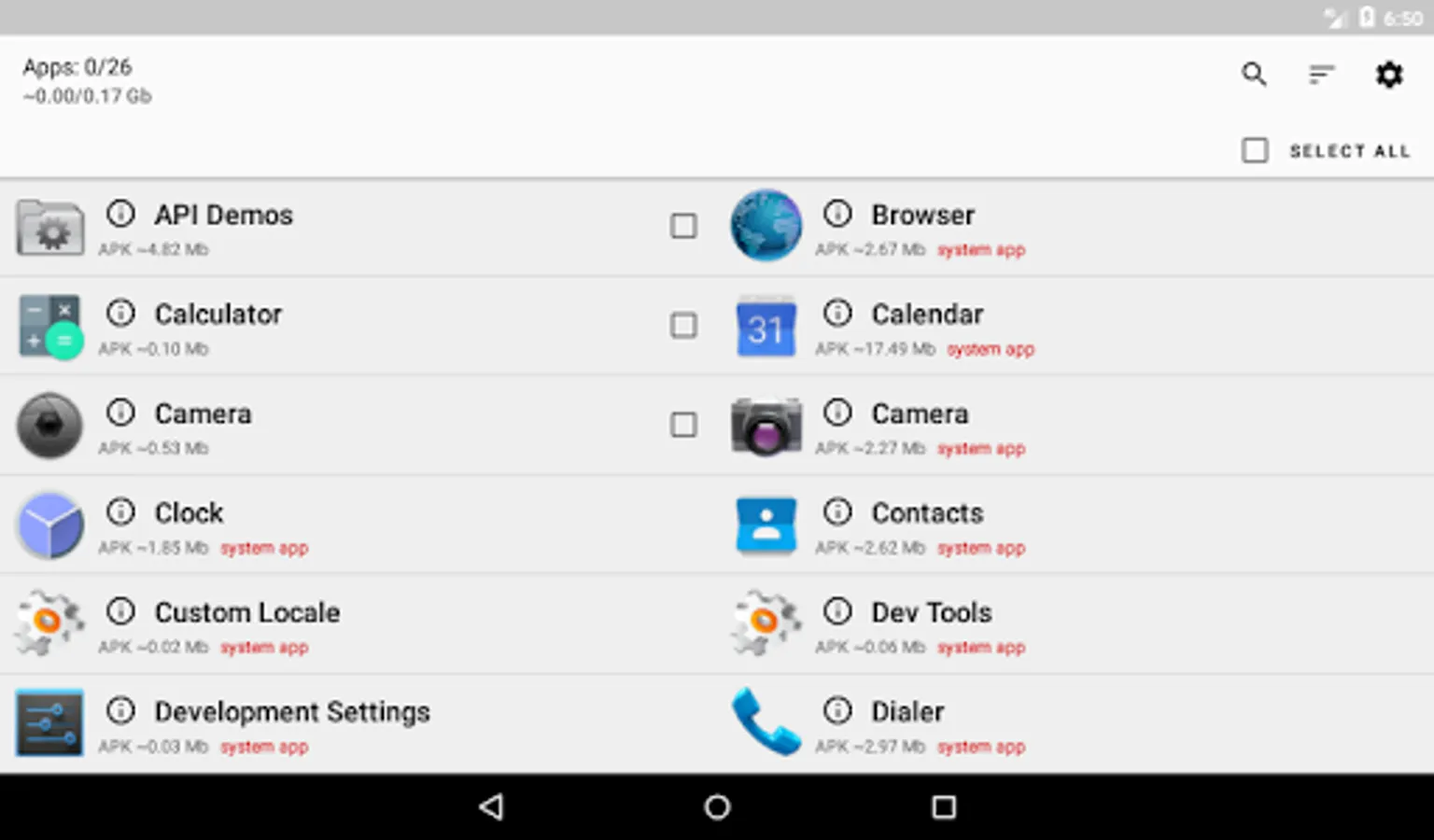The image size is (1434, 840).
Task: Click the Dev Tools info icon
Action: (x=837, y=611)
